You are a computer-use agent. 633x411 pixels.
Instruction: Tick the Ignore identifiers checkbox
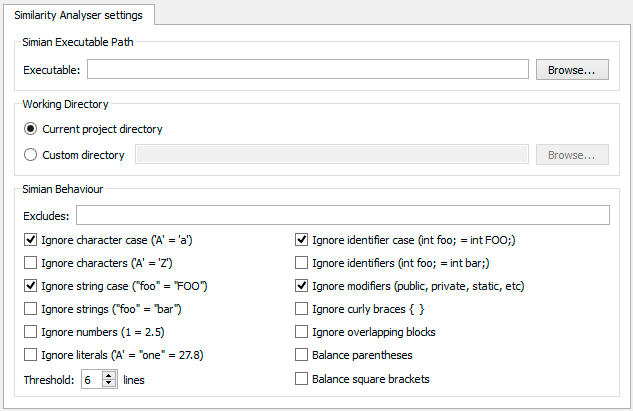point(302,263)
